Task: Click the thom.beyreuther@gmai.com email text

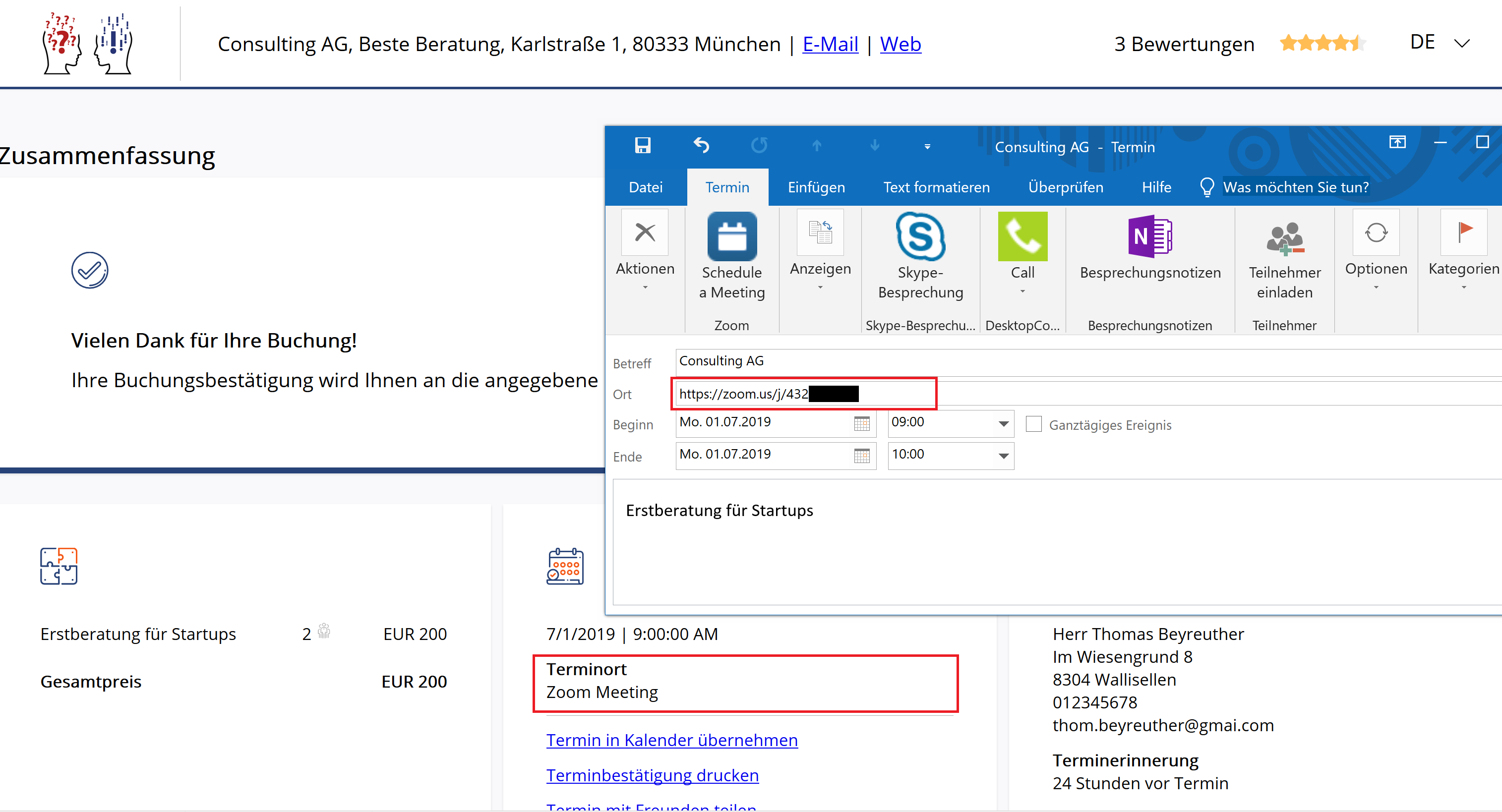Action: pyautogui.click(x=1163, y=726)
